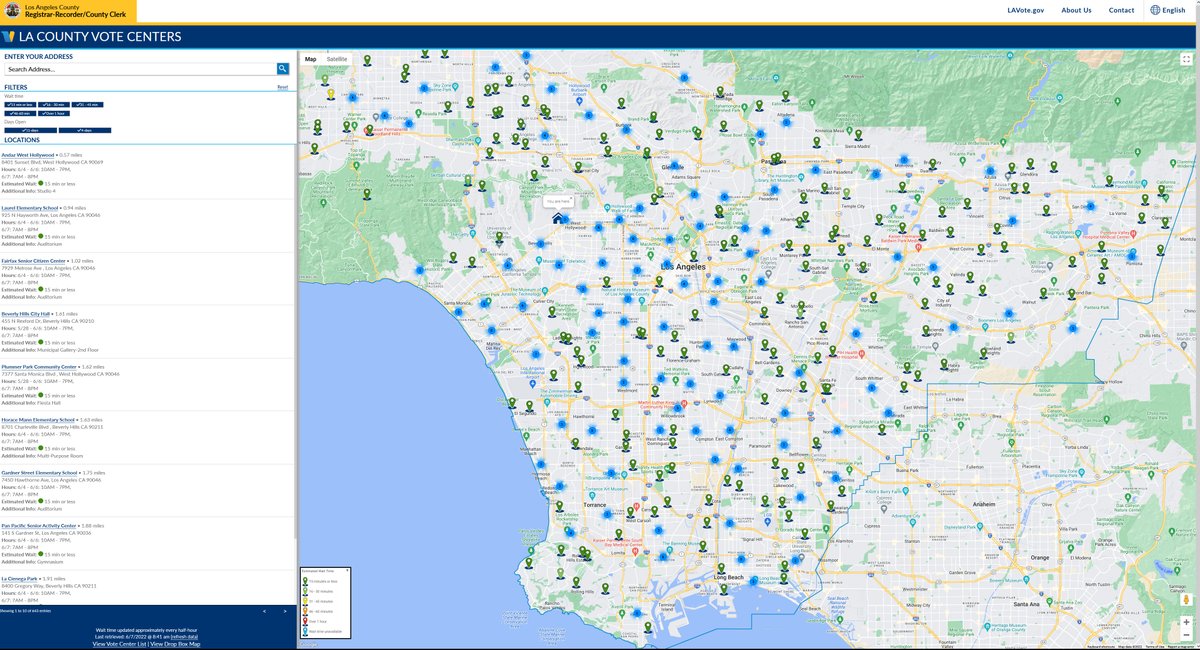Image resolution: width=1200 pixels, height=650 pixels.
Task: Click the 'Last retrieved: 6/7/2022' text
Action: click(132, 637)
